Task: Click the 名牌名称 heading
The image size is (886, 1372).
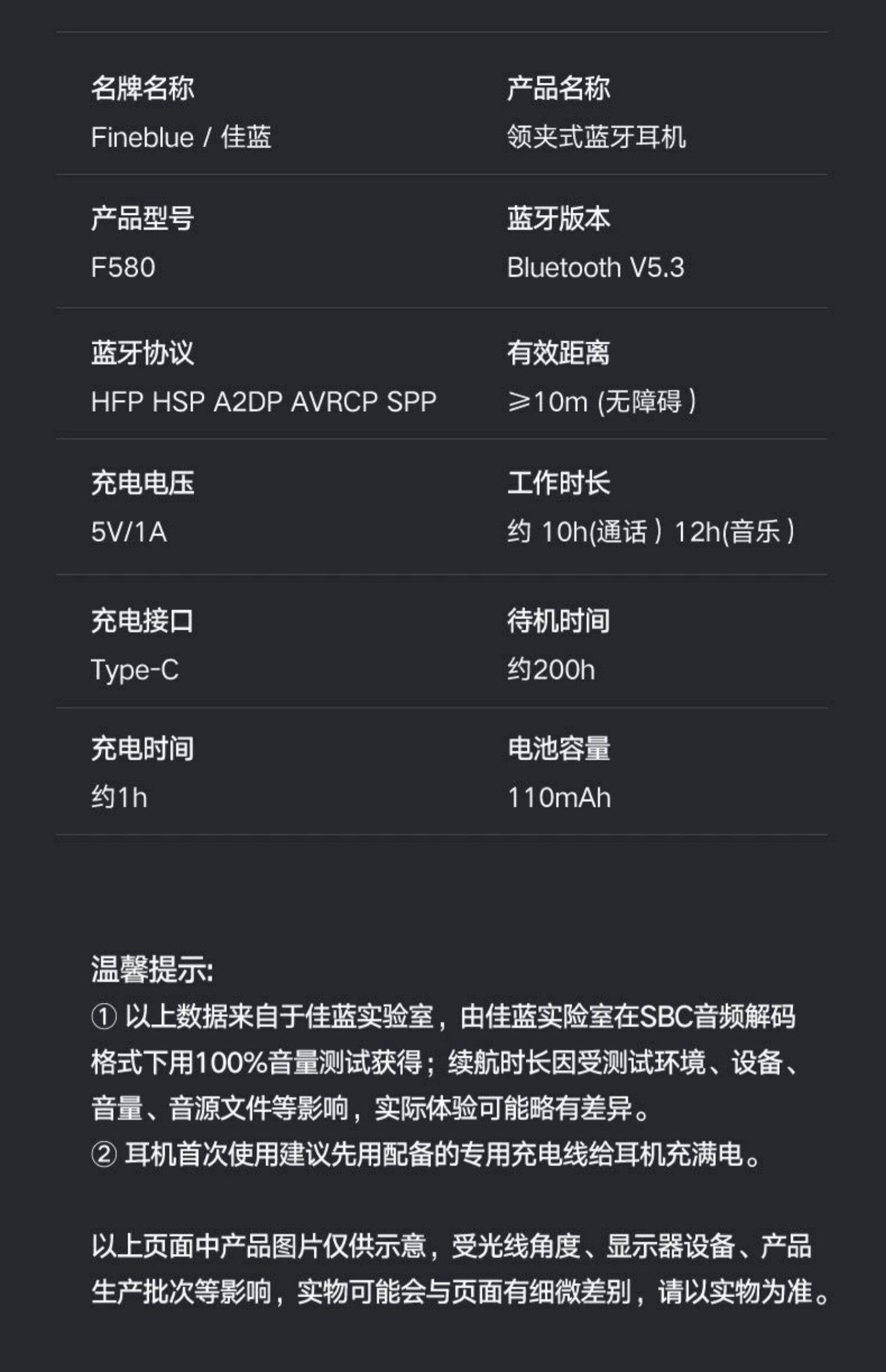Action: 142,89
